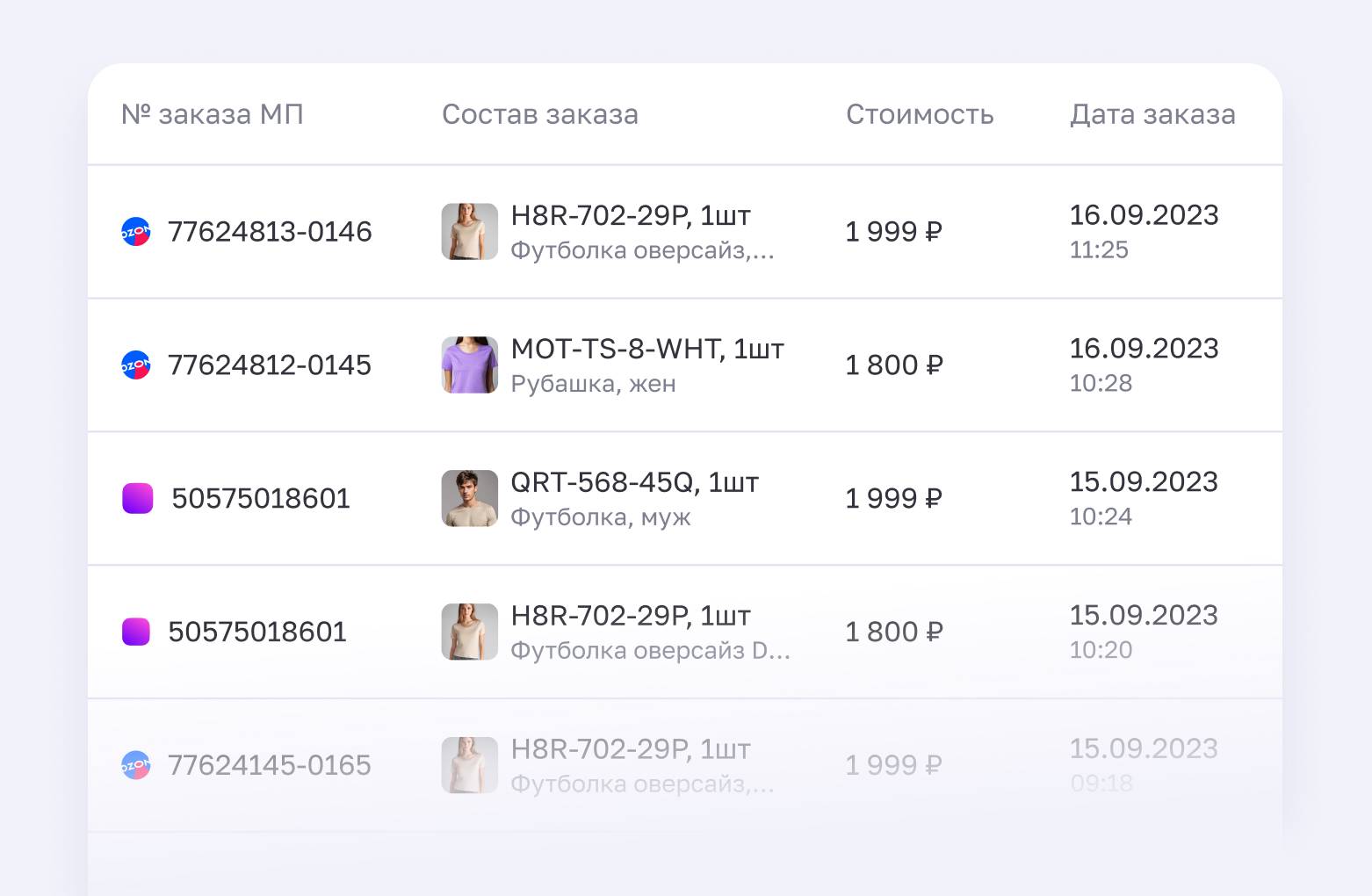Click purple marketplace icon in 10:20 order row
Image resolution: width=1372 pixels, height=896 pixels.
(x=136, y=632)
